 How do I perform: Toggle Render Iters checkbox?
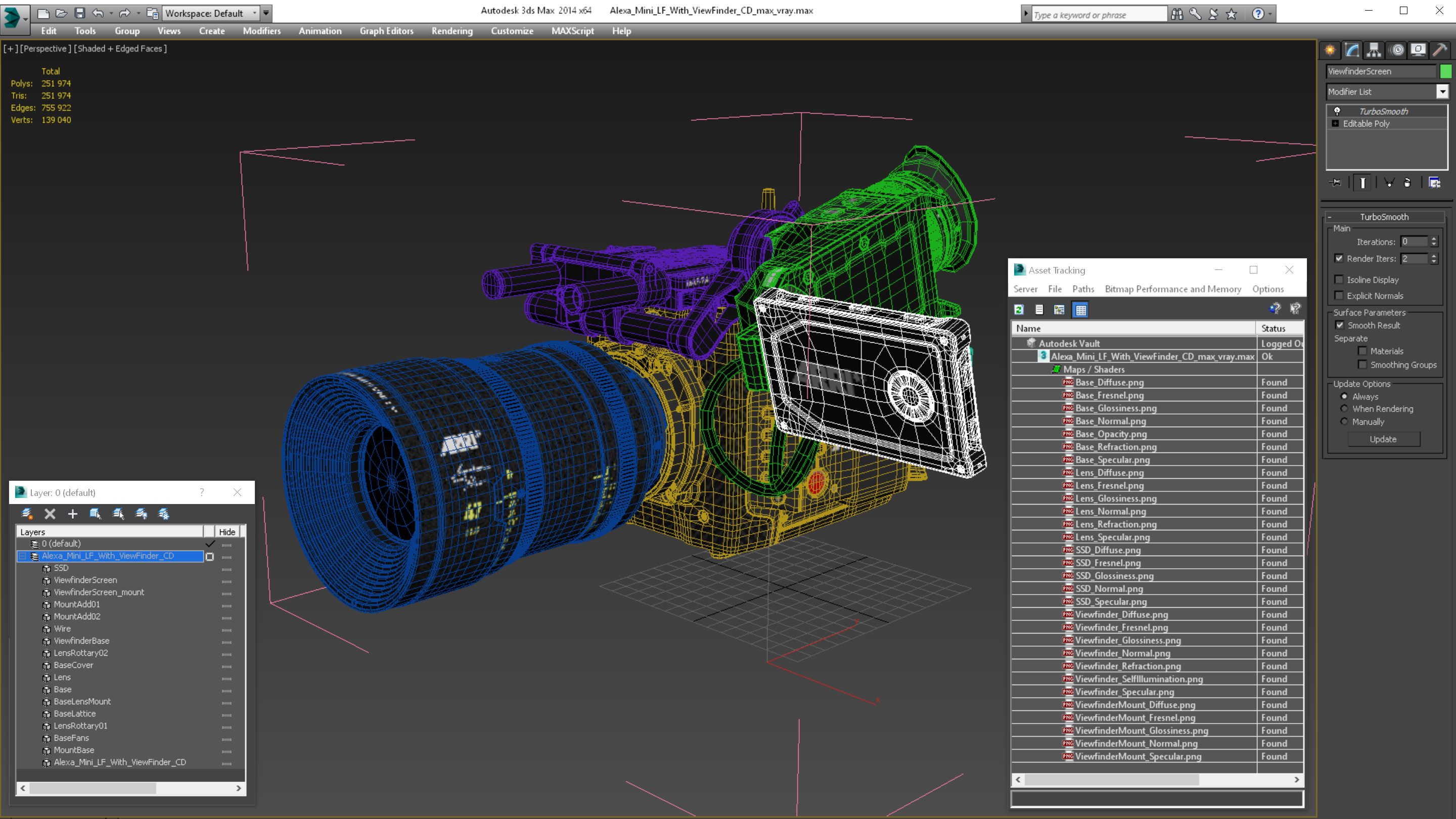1339,258
